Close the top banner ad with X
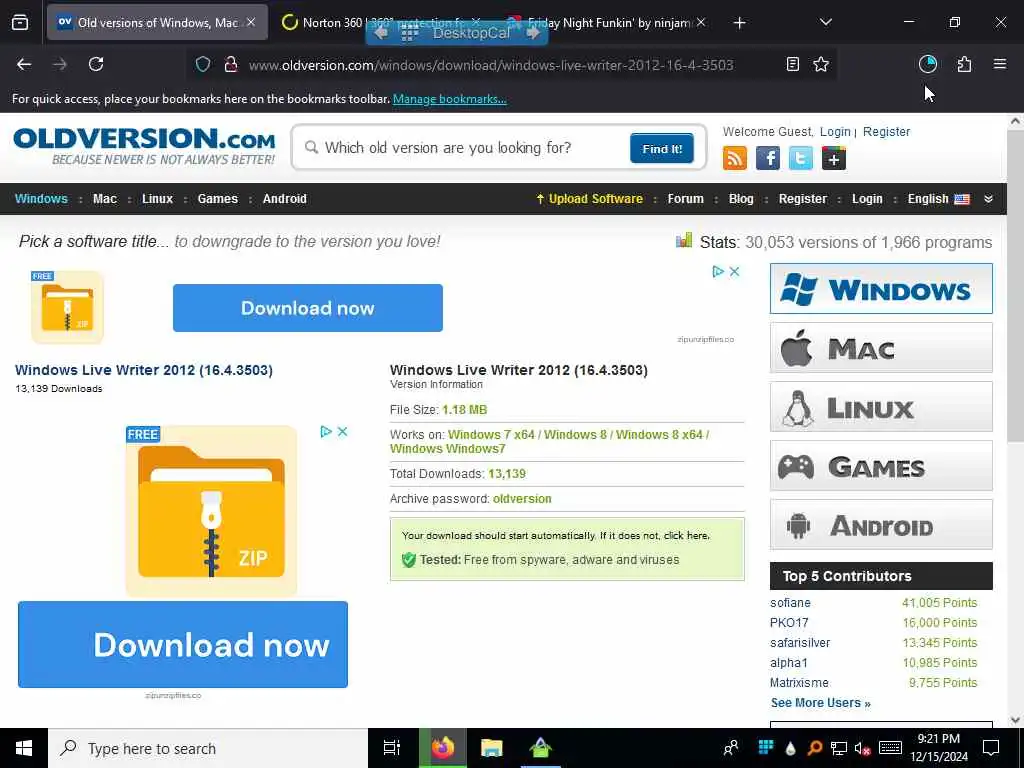This screenshot has height=768, width=1024. [x=734, y=272]
